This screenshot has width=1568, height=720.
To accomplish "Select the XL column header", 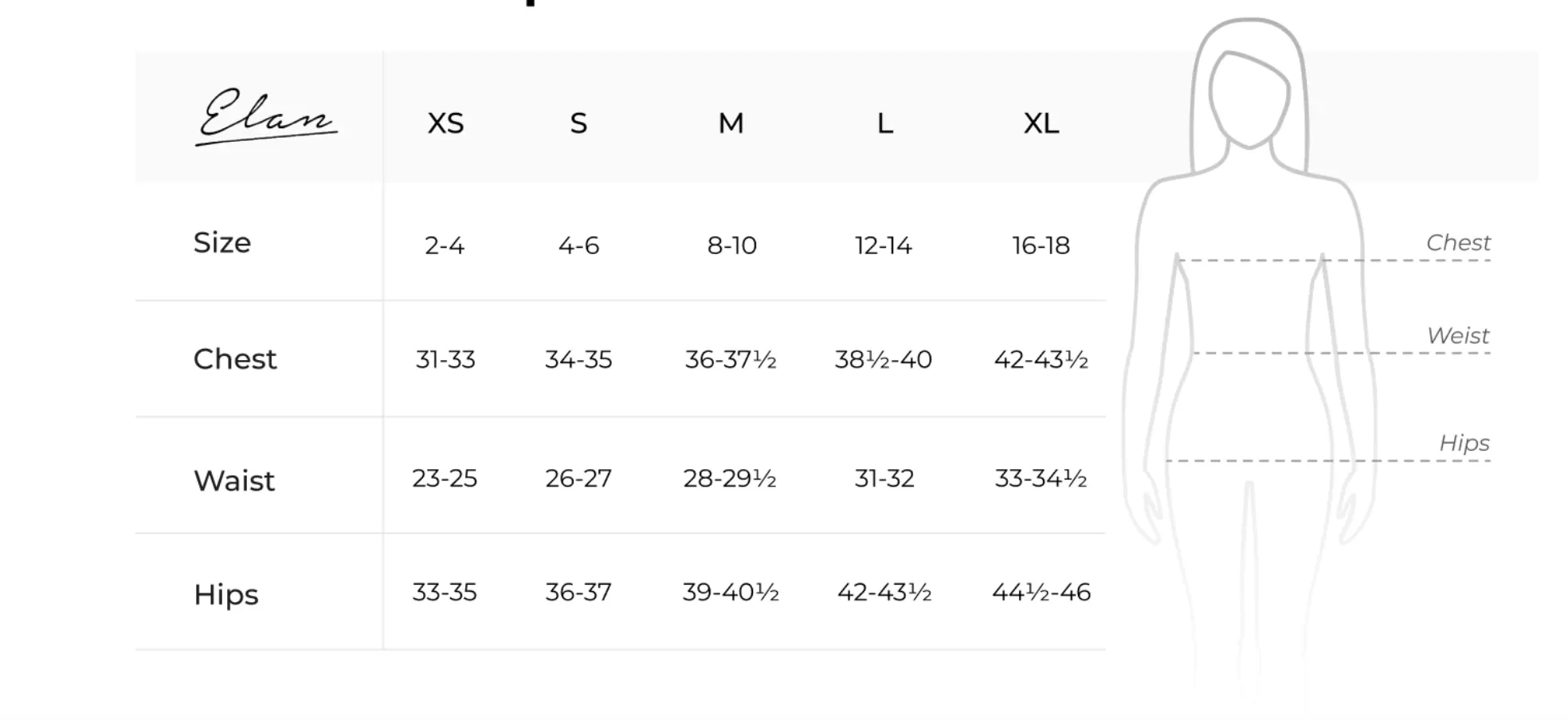I will click(x=1041, y=123).
